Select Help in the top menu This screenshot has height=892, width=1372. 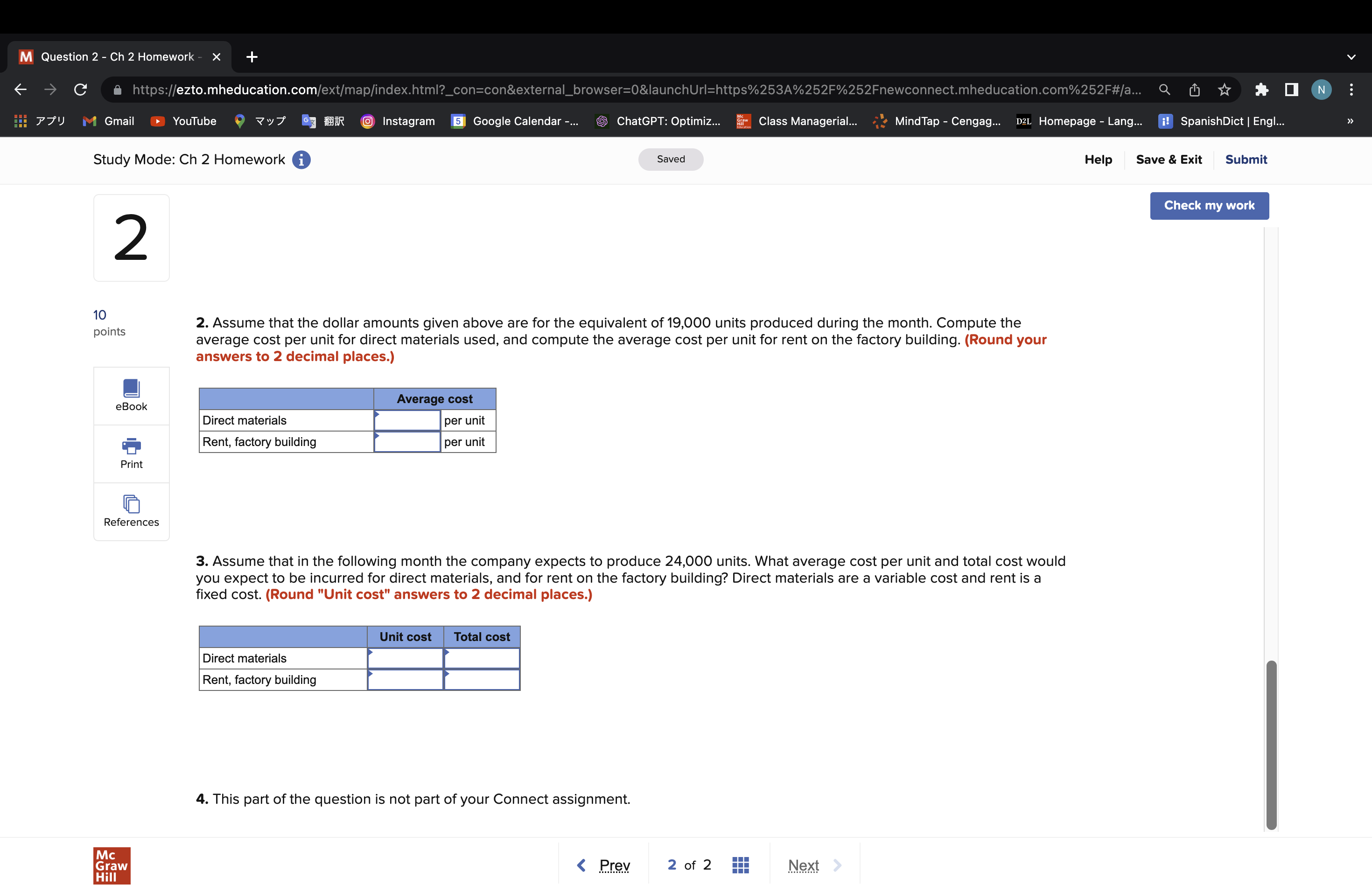coord(1098,160)
